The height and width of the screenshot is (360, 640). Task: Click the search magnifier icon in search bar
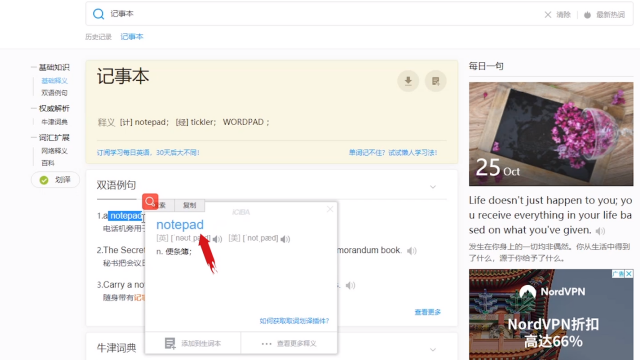click(98, 14)
